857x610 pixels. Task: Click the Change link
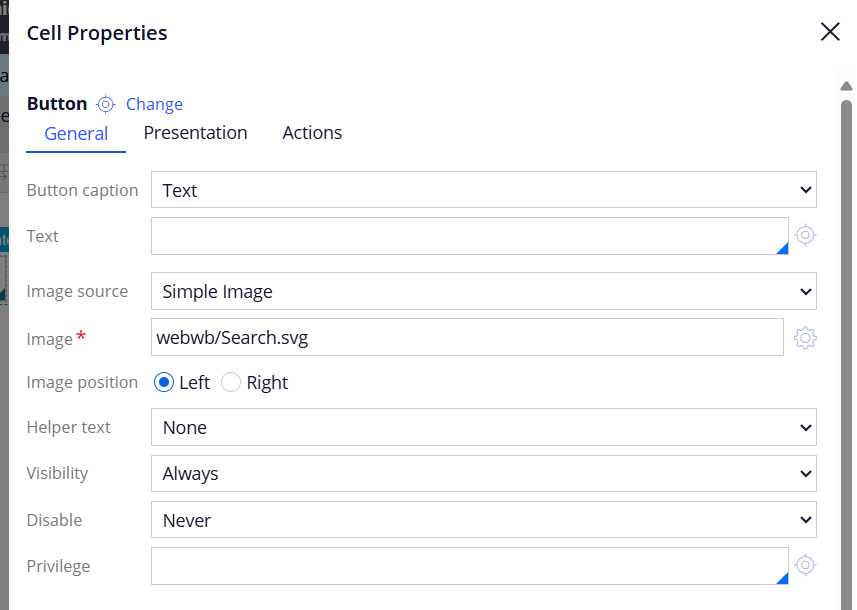point(154,104)
